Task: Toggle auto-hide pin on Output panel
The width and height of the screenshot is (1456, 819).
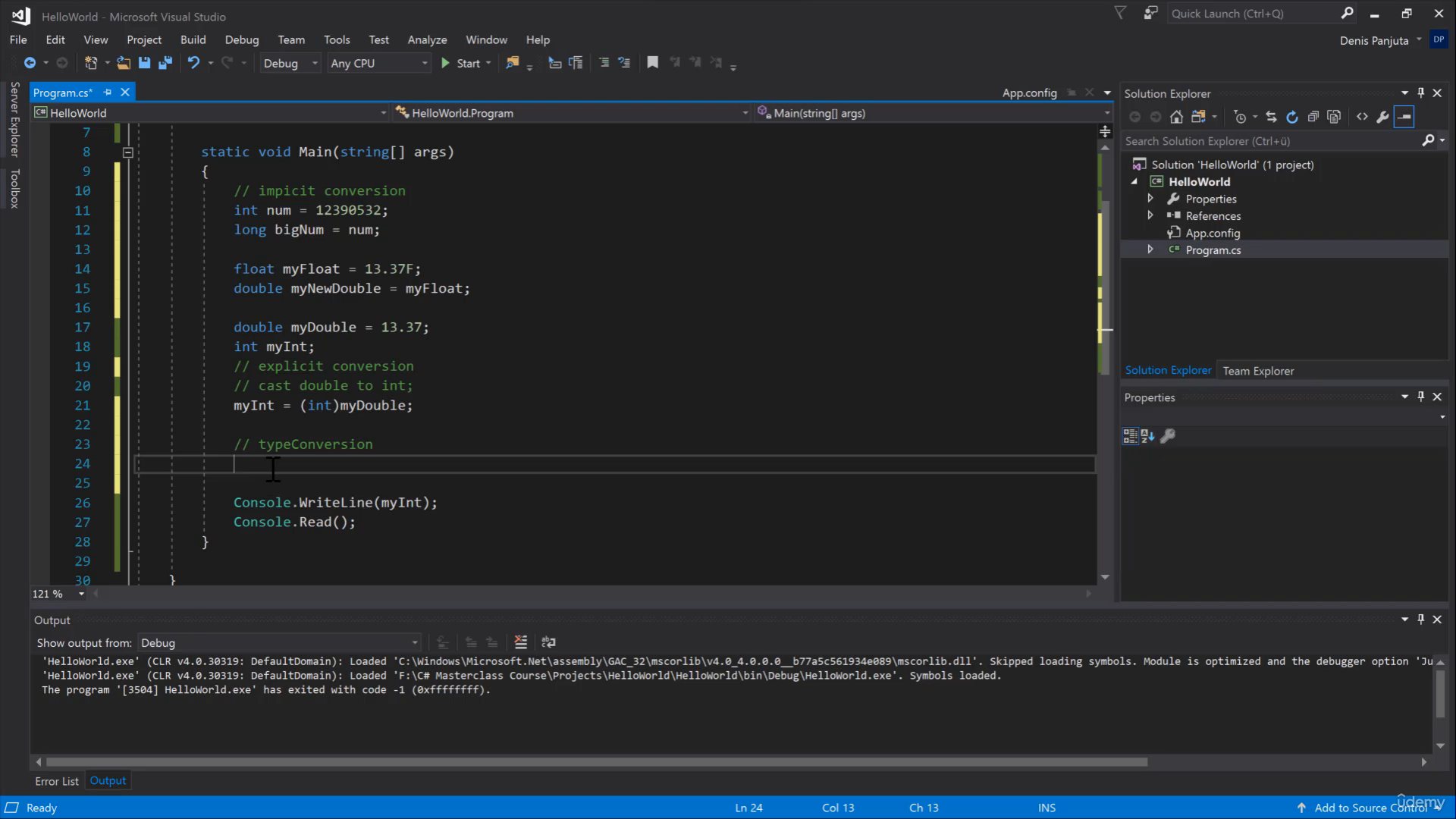Action: pyautogui.click(x=1421, y=619)
